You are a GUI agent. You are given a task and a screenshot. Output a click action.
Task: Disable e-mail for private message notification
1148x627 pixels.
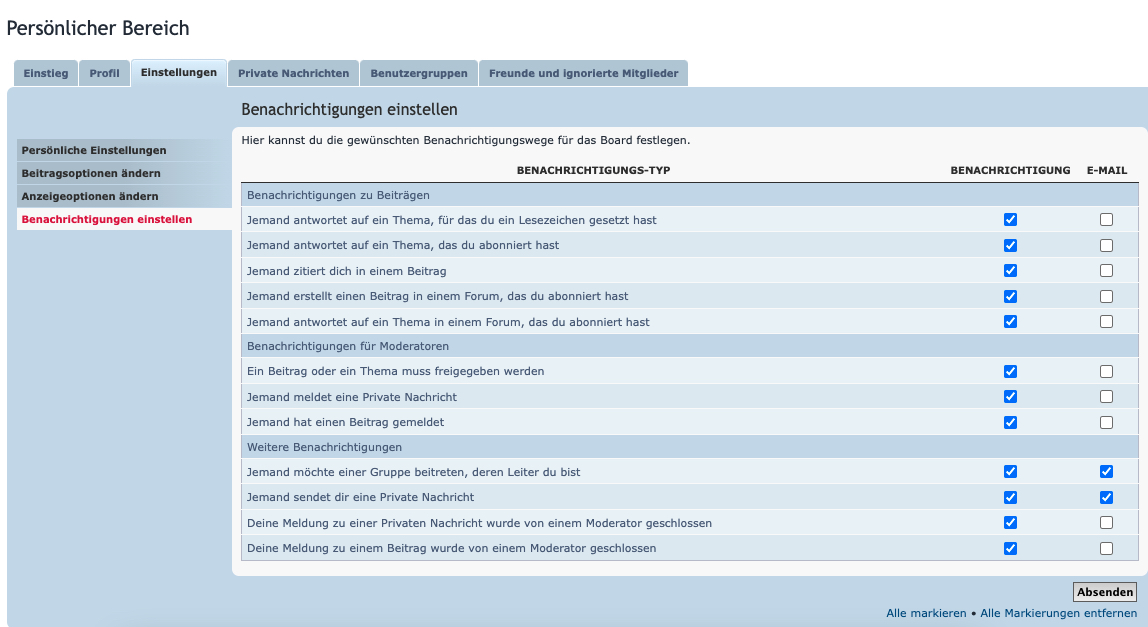[1106, 497]
